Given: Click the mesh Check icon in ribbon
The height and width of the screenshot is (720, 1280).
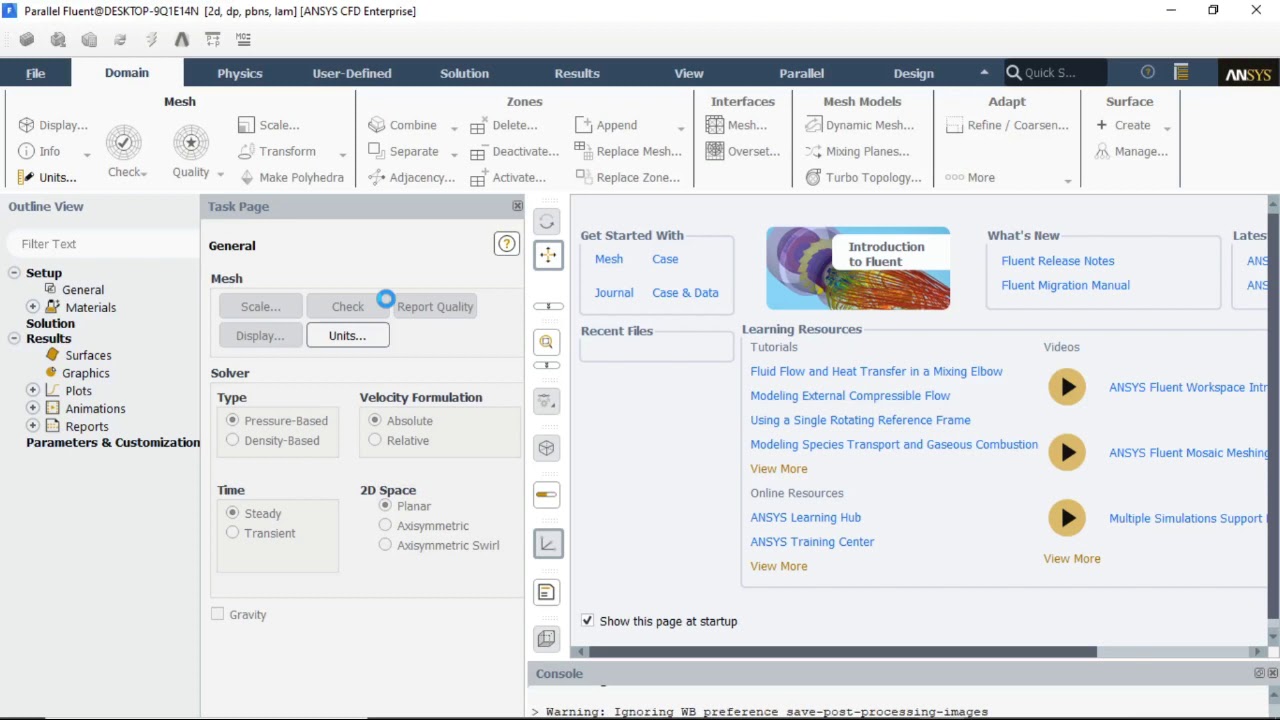Looking at the screenshot, I should pos(124,143).
